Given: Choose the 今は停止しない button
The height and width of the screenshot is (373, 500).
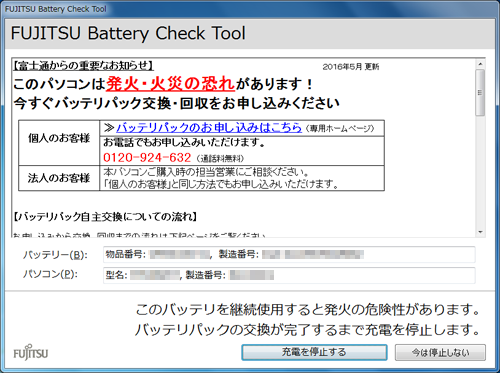Looking at the screenshot, I should click(440, 352).
